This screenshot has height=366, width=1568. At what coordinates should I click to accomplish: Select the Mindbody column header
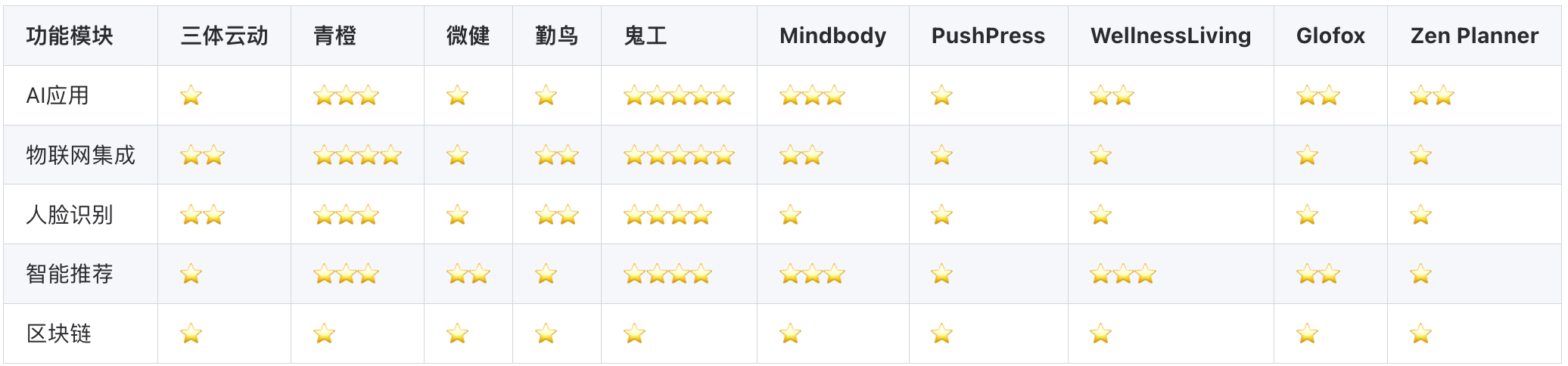click(832, 36)
